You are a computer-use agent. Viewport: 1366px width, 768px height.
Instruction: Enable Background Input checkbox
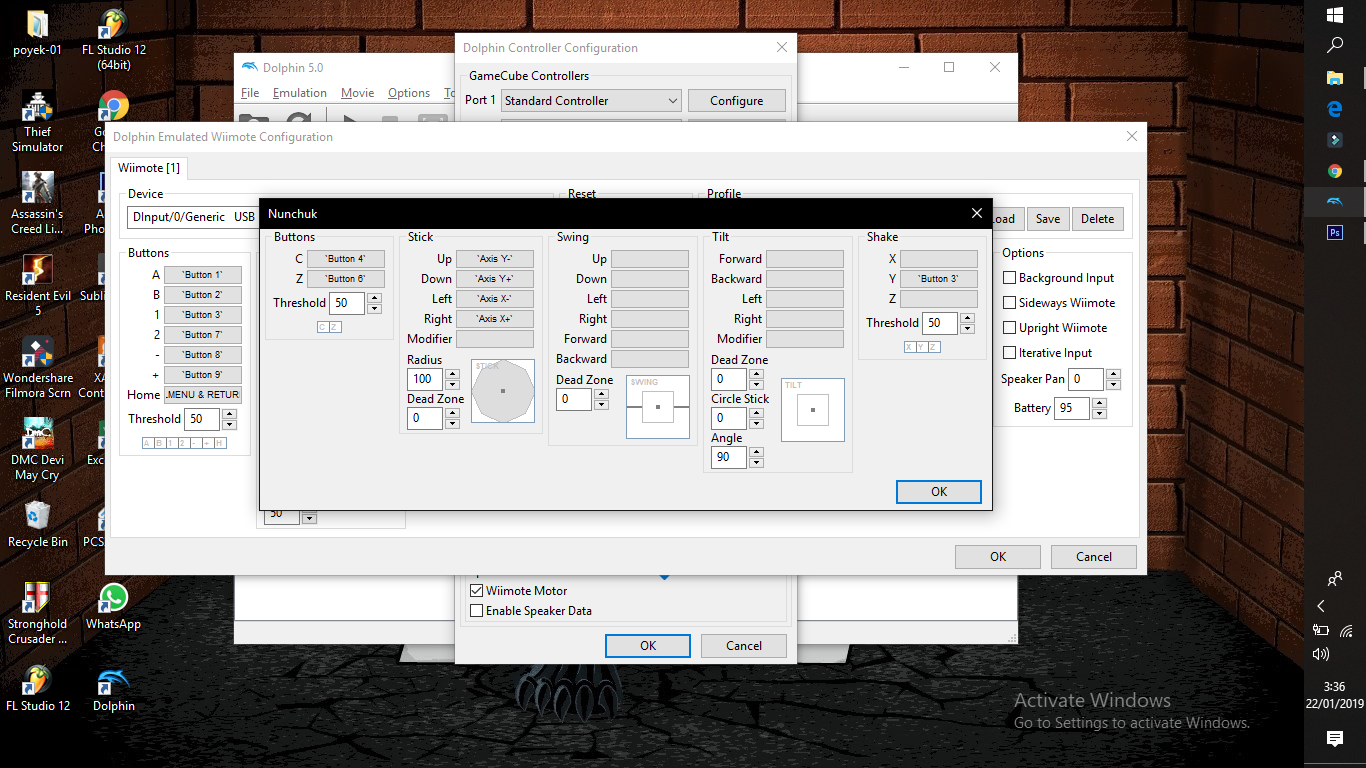1010,278
